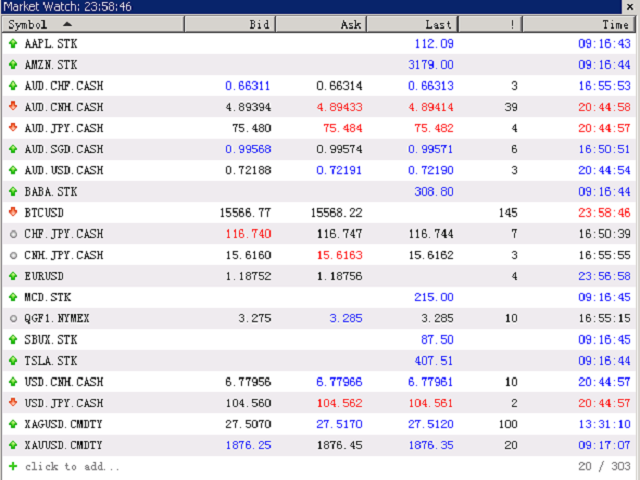
Task: Click the exclamation mark column header
Action: pos(490,24)
